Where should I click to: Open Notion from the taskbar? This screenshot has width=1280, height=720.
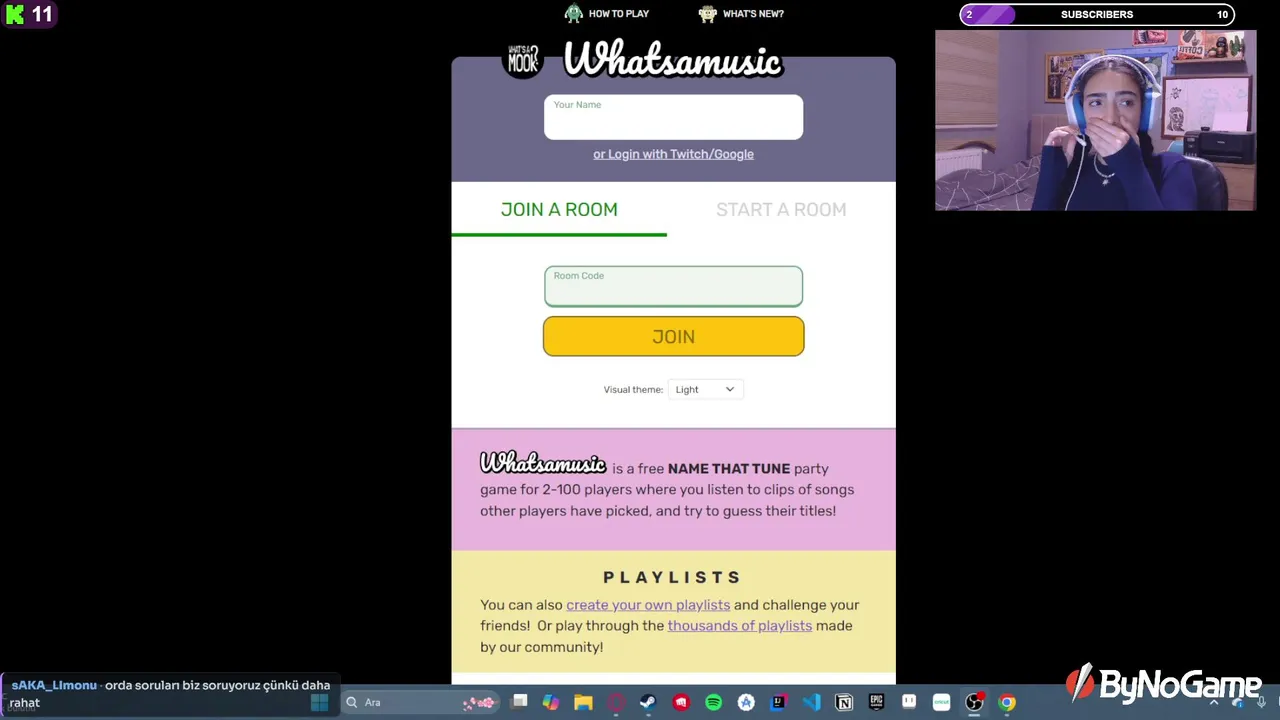pos(844,702)
